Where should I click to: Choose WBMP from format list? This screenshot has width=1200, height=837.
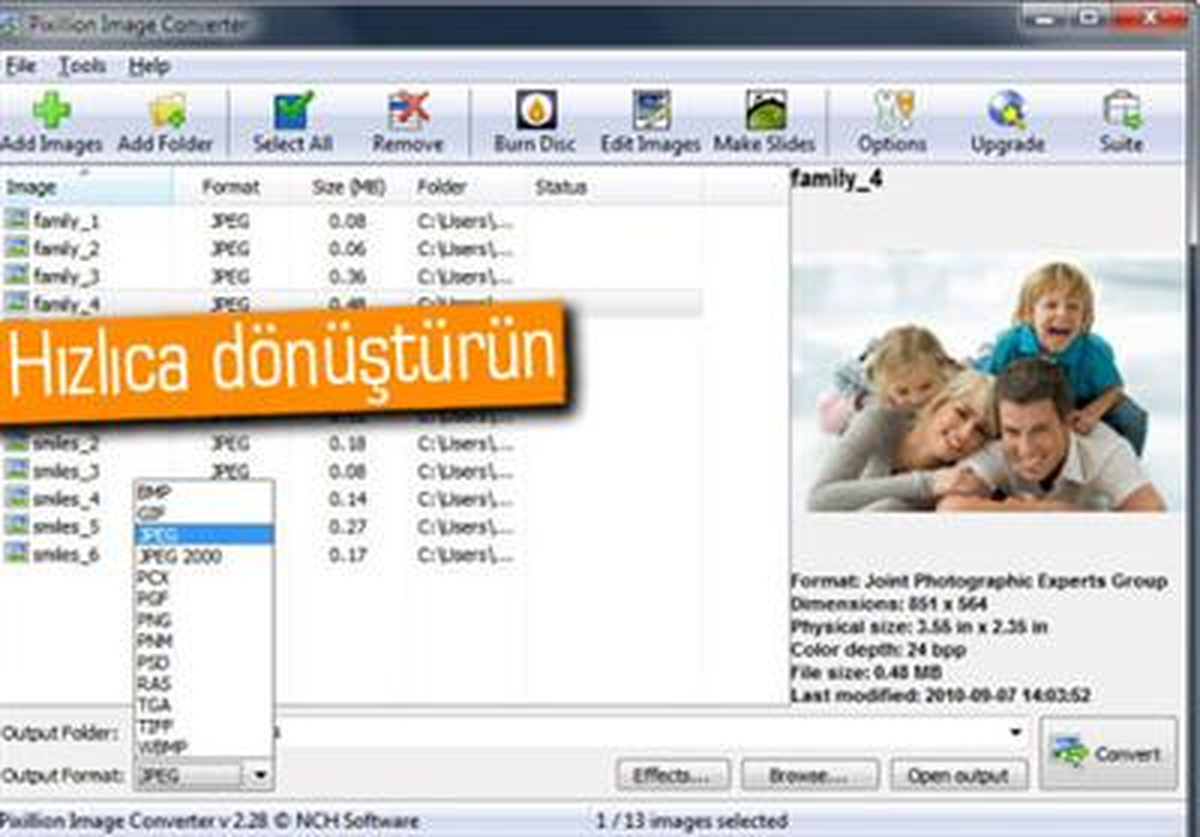(203, 747)
